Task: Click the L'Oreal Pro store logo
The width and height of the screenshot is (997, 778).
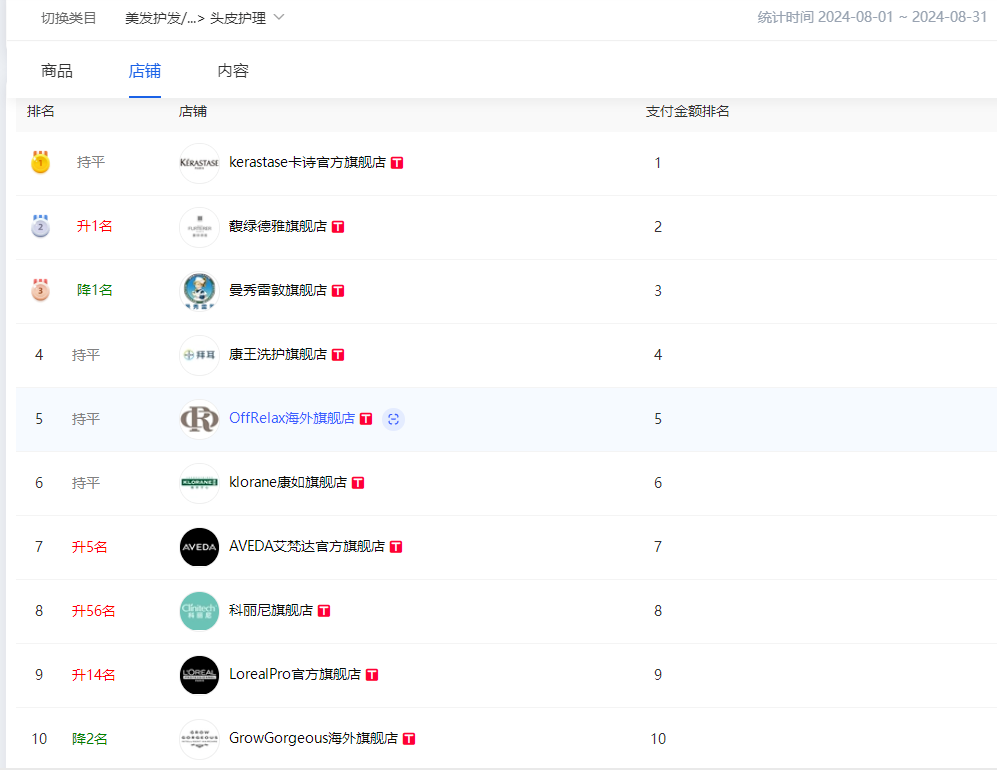Action: pyautogui.click(x=200, y=675)
